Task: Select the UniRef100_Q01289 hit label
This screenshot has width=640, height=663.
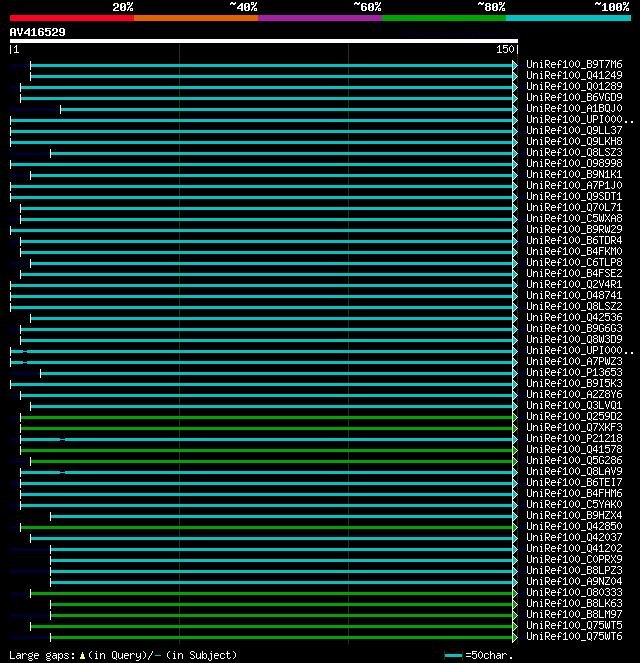Action: [574, 86]
